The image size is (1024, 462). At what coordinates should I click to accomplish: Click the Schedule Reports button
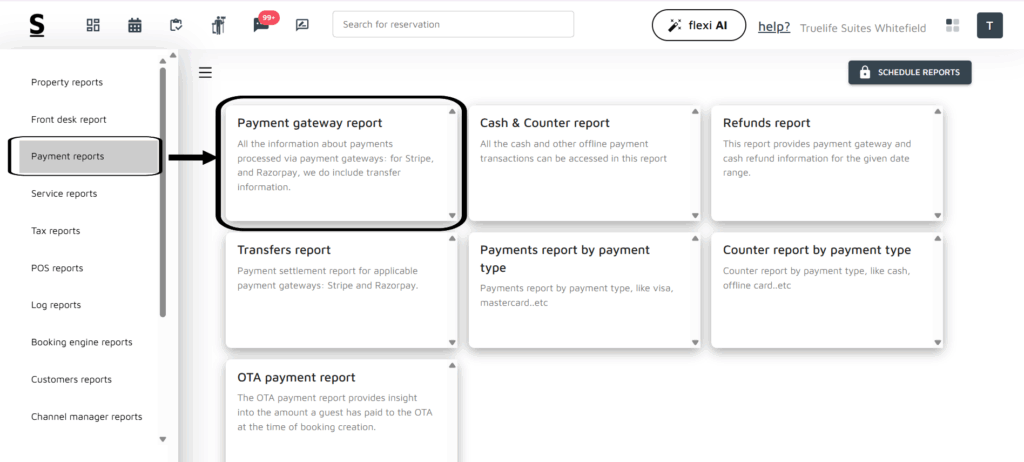909,73
